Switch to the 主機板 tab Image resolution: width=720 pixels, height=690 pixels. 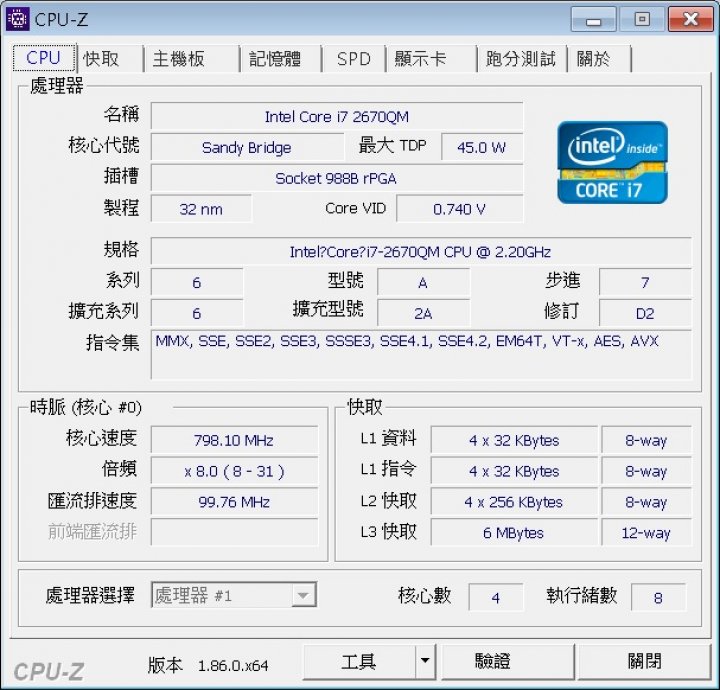coord(191,59)
